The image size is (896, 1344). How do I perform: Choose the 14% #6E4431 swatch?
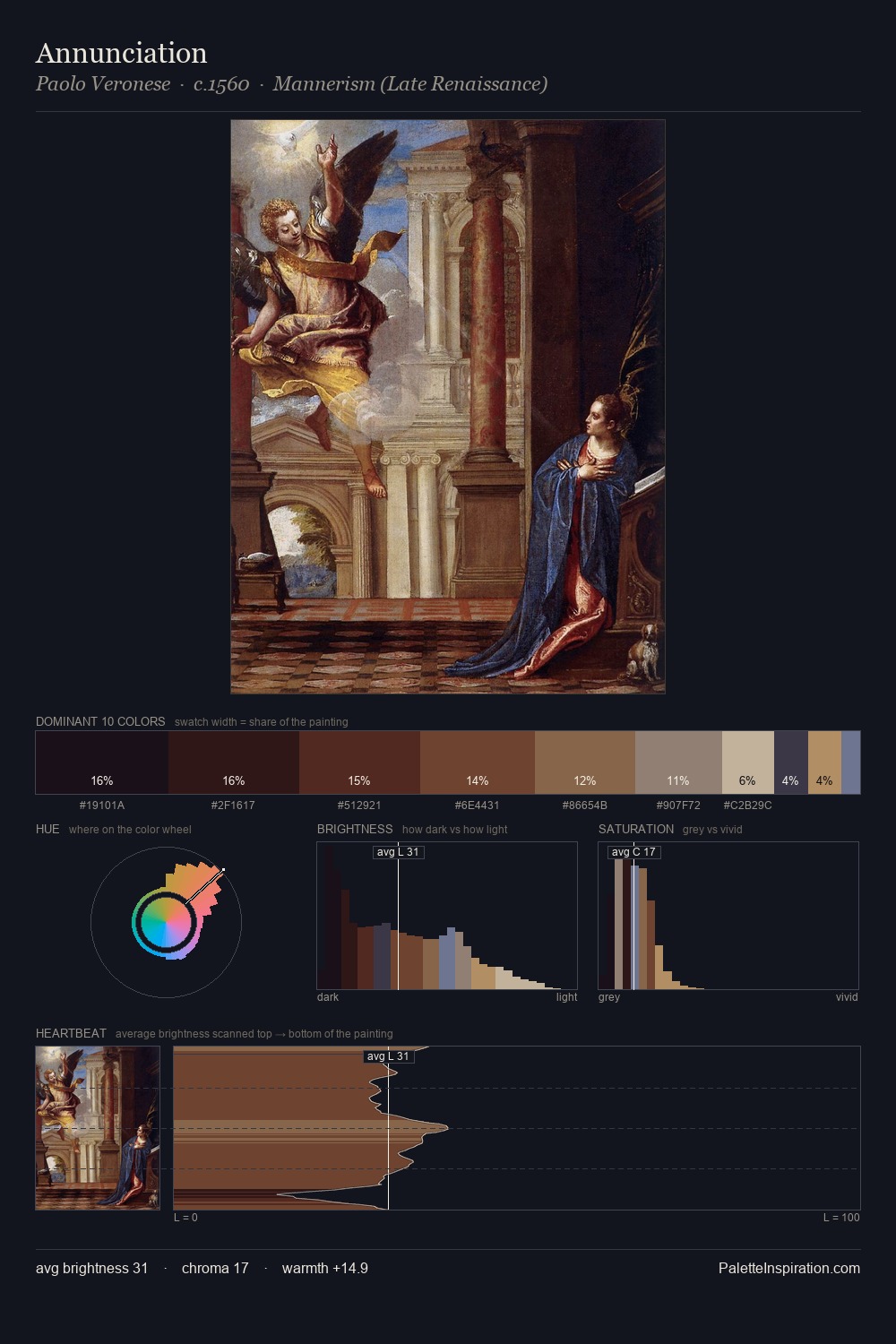pyautogui.click(x=478, y=762)
